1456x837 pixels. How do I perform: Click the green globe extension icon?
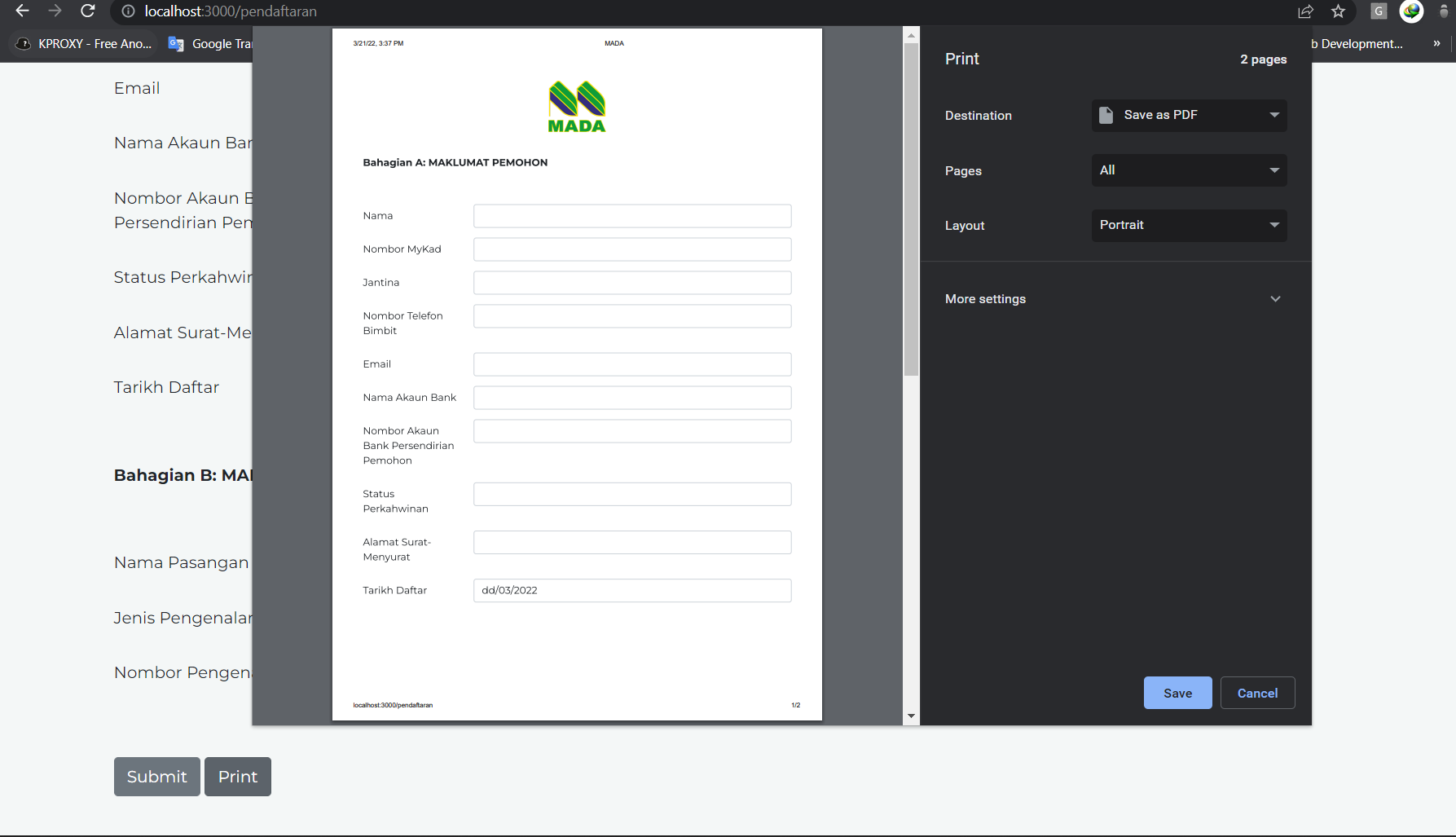(x=1411, y=11)
